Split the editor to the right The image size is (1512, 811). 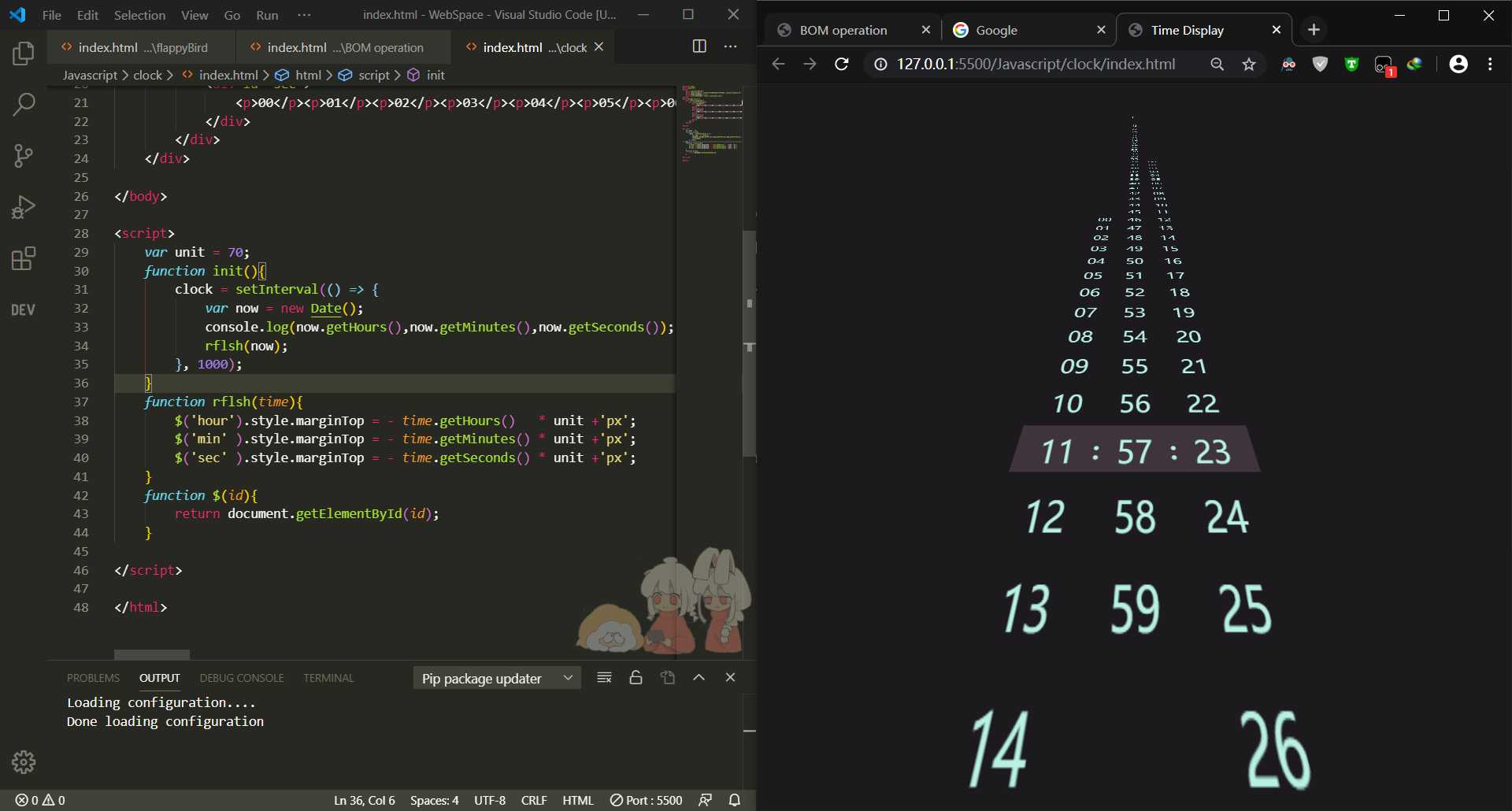click(699, 46)
